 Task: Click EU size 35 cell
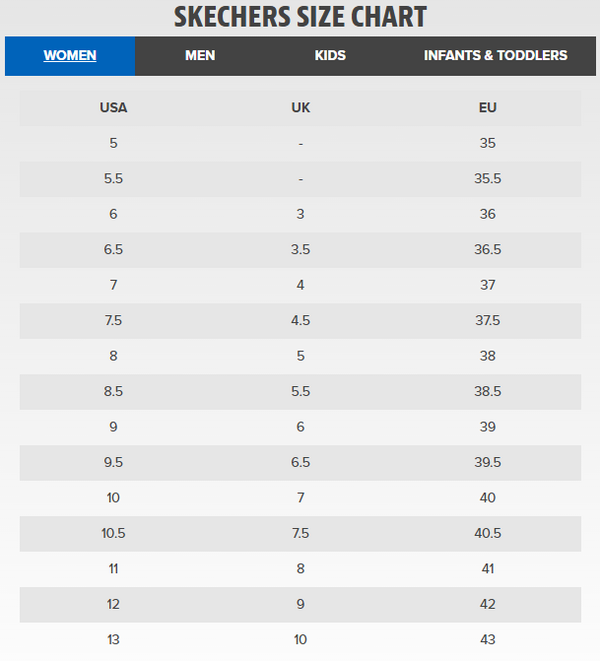[x=488, y=143]
